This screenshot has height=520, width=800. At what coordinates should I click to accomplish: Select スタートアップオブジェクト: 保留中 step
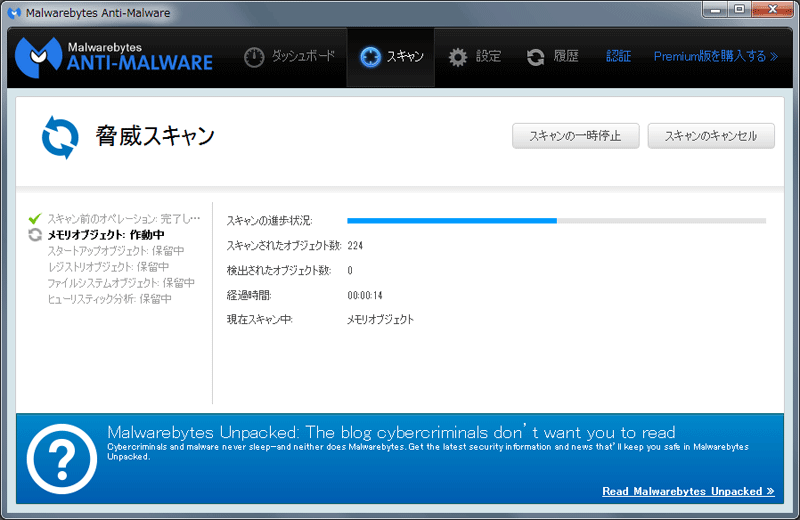point(115,251)
